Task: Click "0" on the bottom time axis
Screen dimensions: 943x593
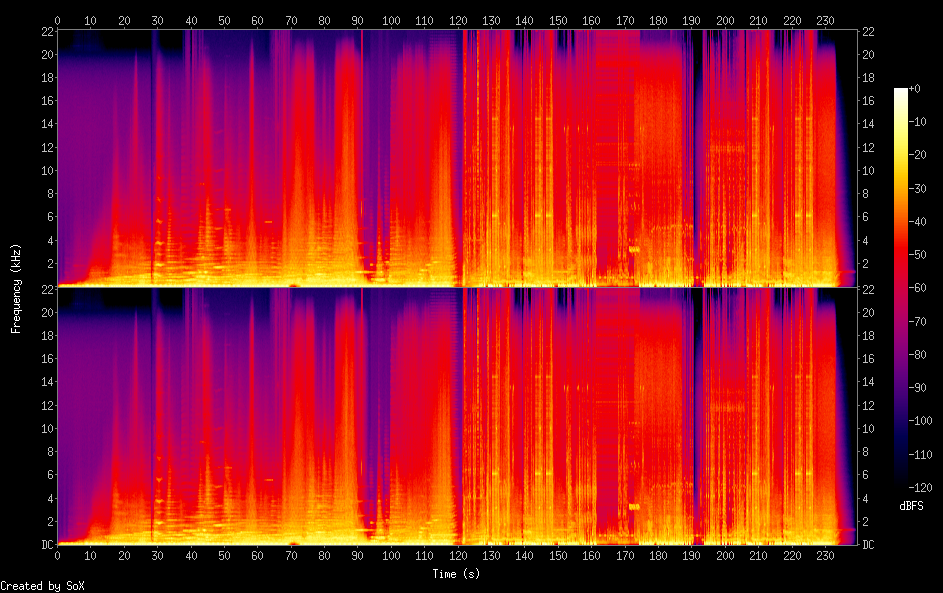Action: 57,556
